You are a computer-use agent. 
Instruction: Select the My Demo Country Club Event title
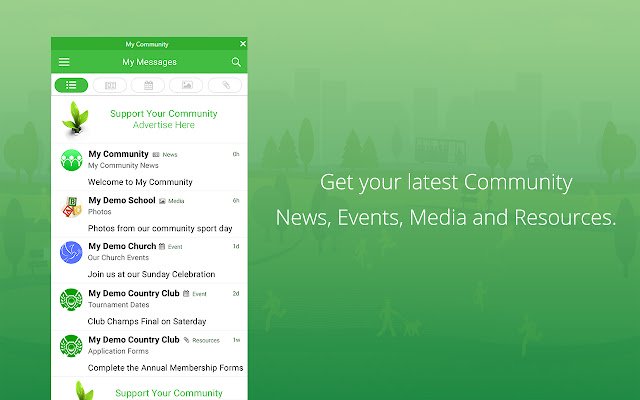(134, 293)
